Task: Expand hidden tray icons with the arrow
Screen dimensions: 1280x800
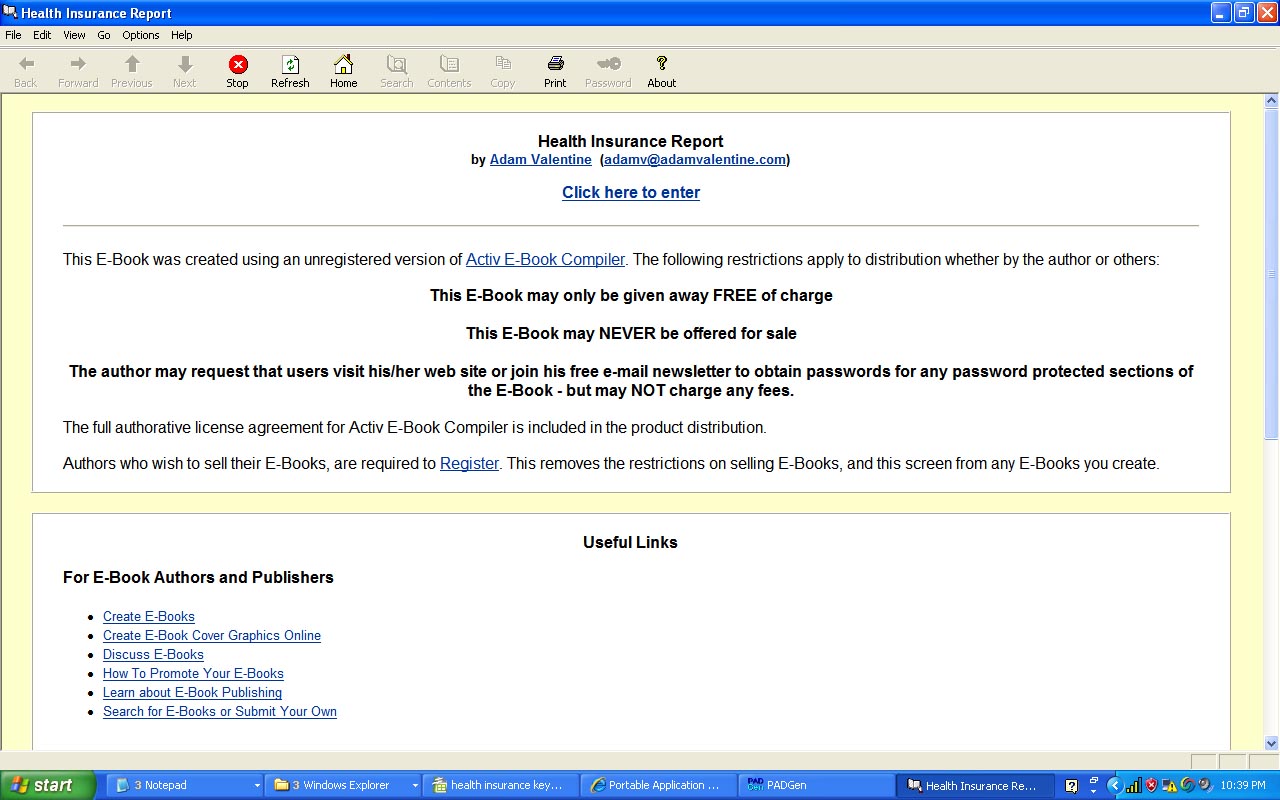Action: [1114, 786]
